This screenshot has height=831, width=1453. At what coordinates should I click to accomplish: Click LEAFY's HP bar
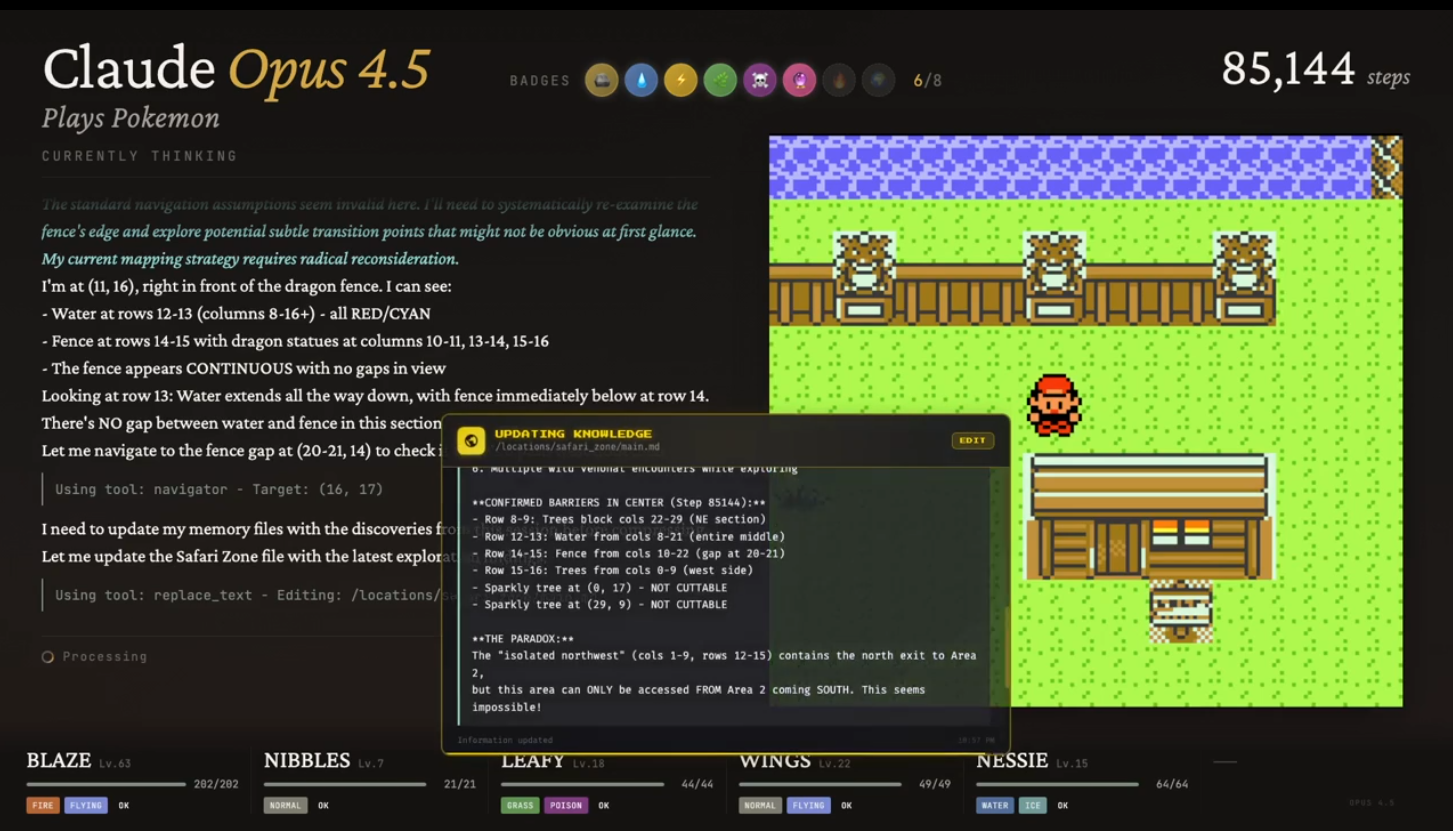pos(583,784)
